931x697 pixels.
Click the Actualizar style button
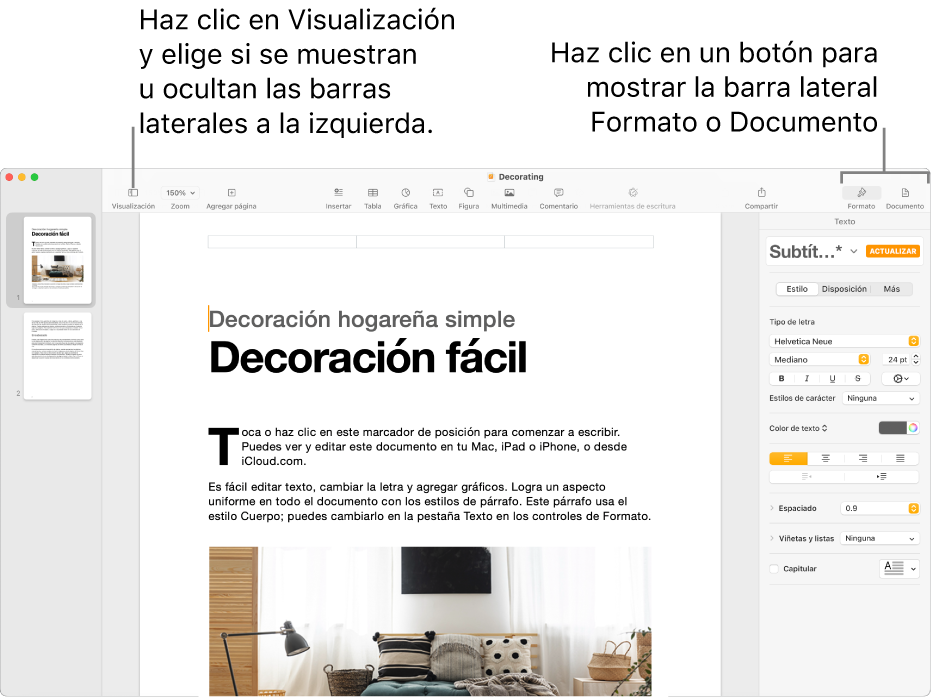point(892,251)
